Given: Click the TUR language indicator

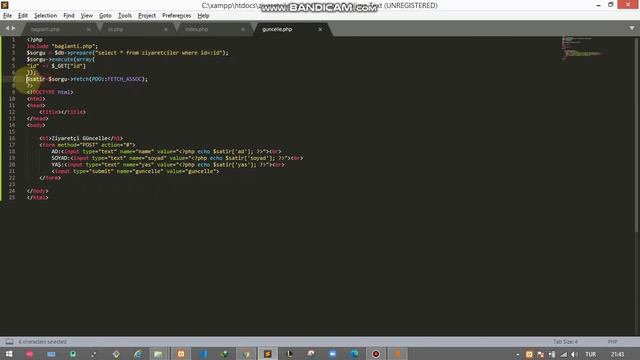Looking at the screenshot, I should click(x=591, y=354).
